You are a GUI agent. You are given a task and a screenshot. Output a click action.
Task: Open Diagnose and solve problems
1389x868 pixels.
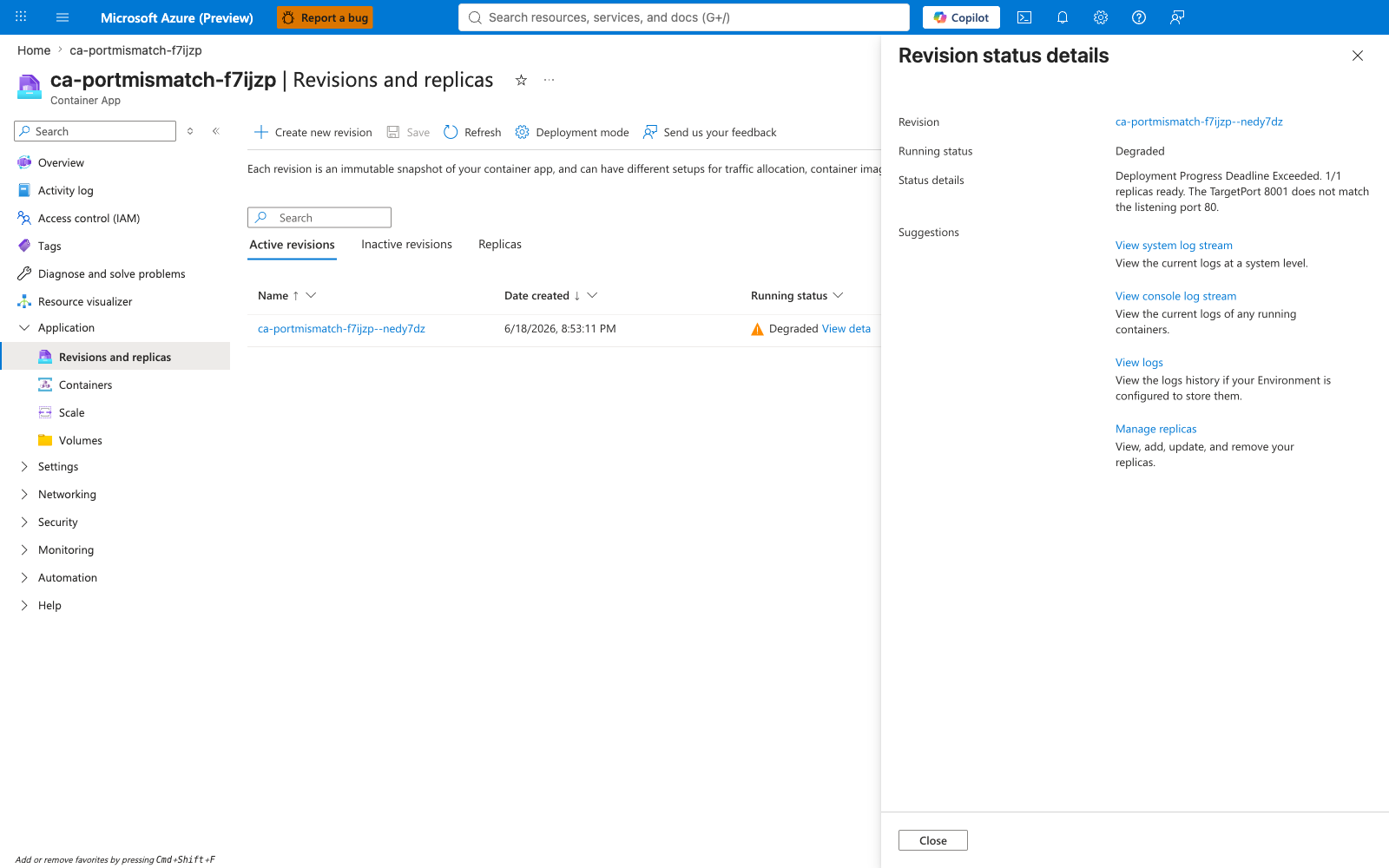pyautogui.click(x=111, y=273)
